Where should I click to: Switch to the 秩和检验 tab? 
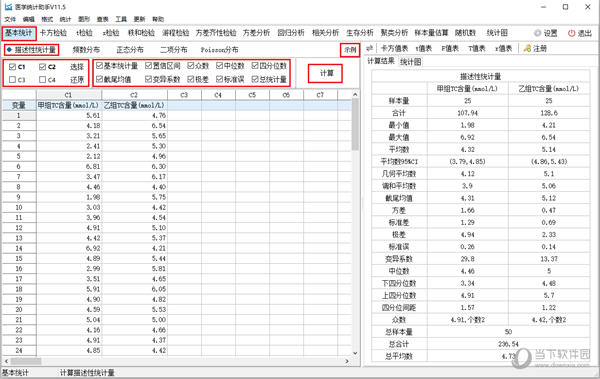pos(141,33)
